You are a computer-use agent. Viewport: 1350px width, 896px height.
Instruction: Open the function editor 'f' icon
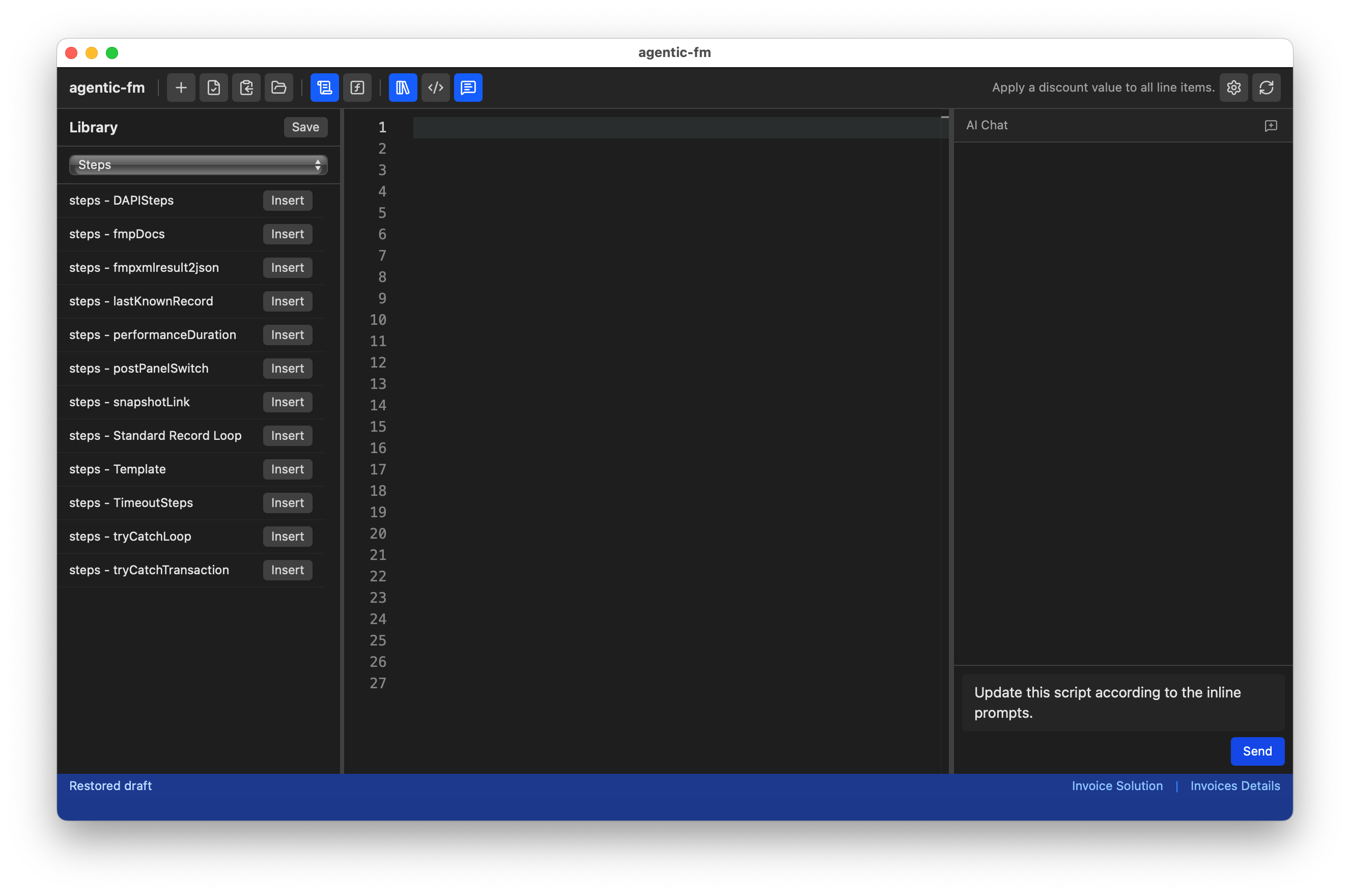pos(357,88)
